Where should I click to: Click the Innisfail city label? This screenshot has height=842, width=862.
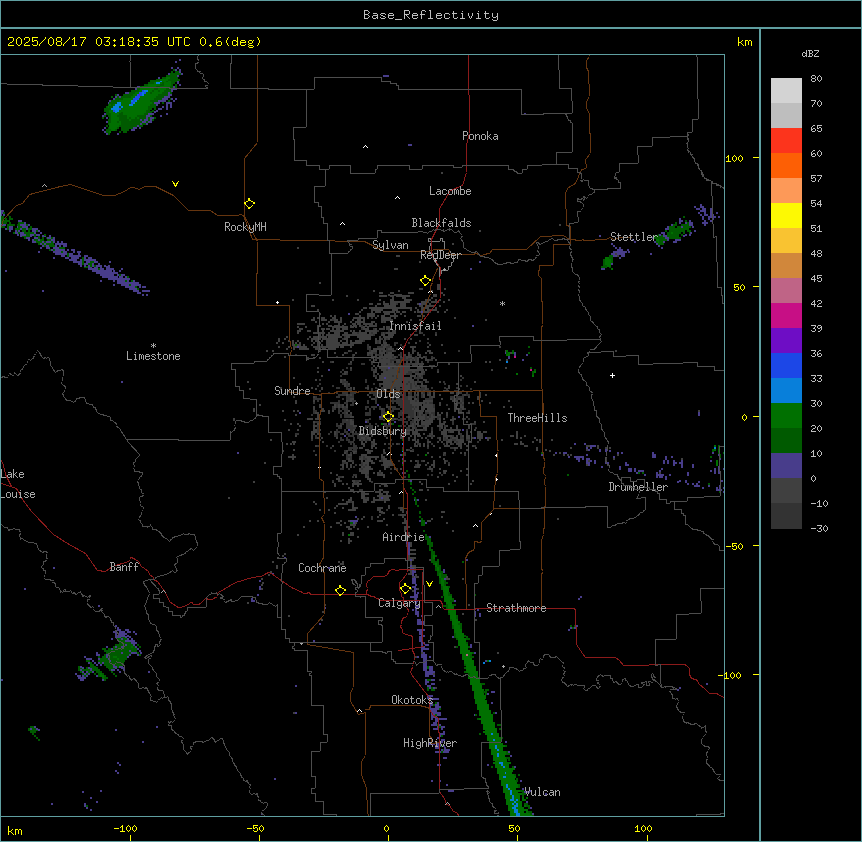pos(415,326)
